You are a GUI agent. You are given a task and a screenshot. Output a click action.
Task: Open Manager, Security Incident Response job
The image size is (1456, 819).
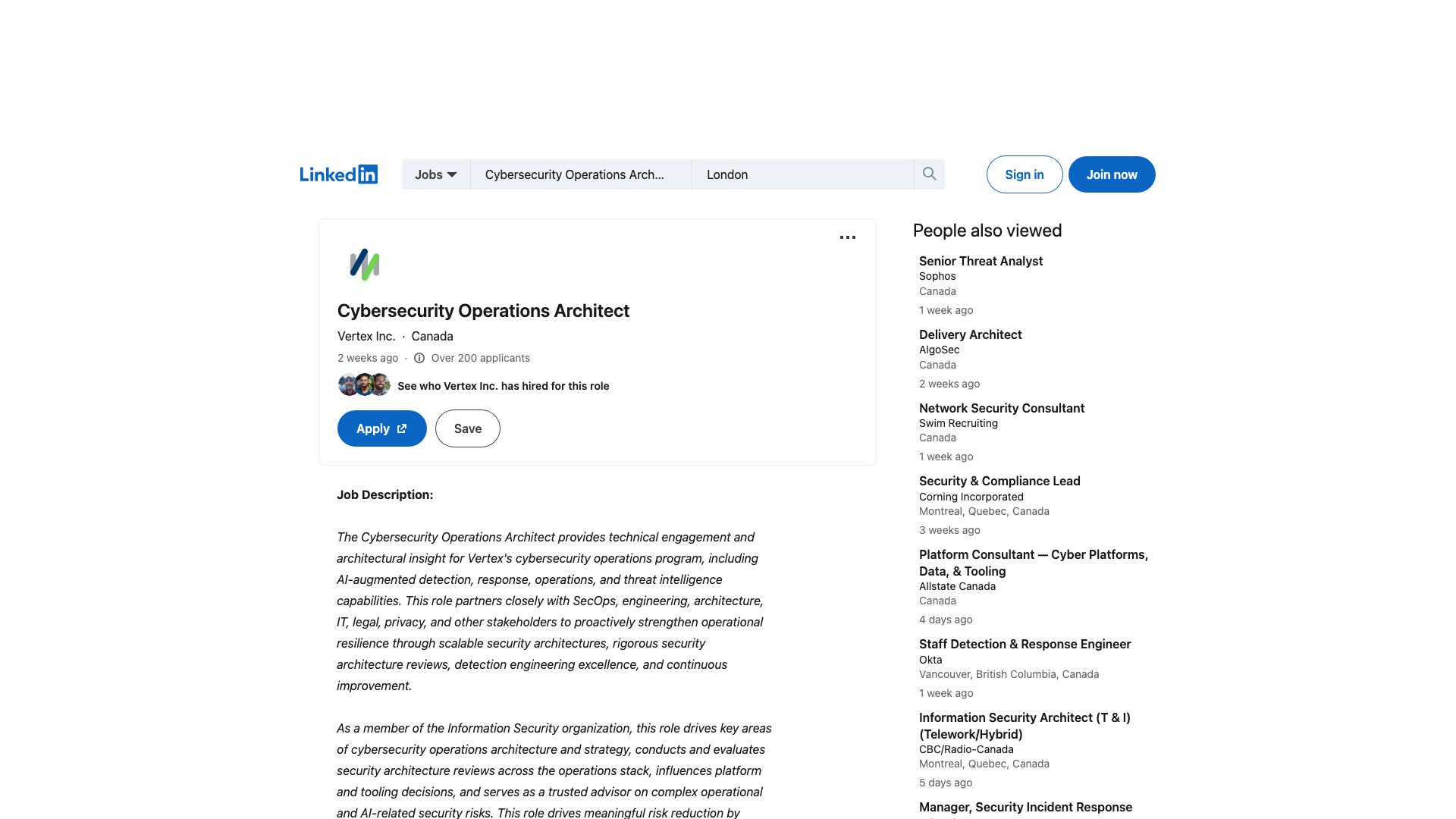[x=1025, y=807]
